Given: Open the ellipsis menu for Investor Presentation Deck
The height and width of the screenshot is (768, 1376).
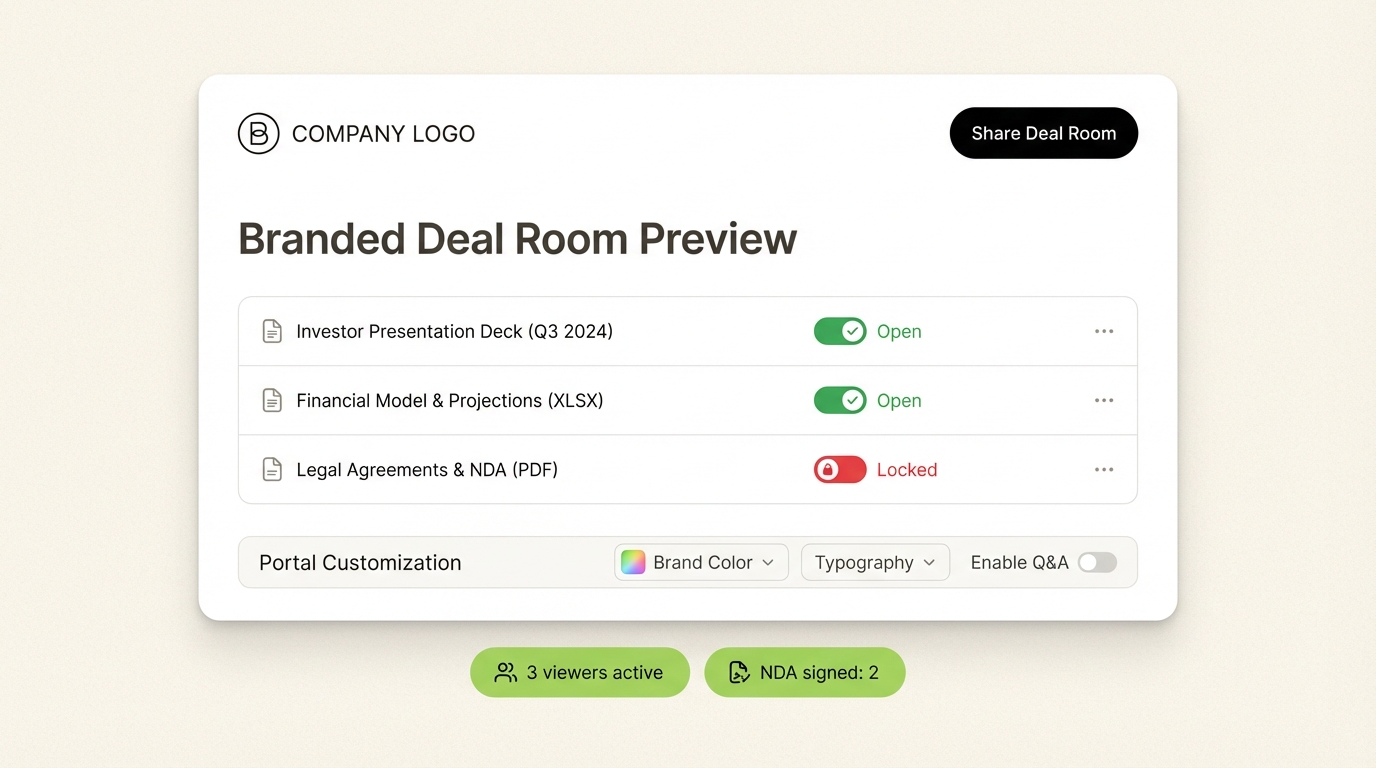Looking at the screenshot, I should tap(1104, 331).
